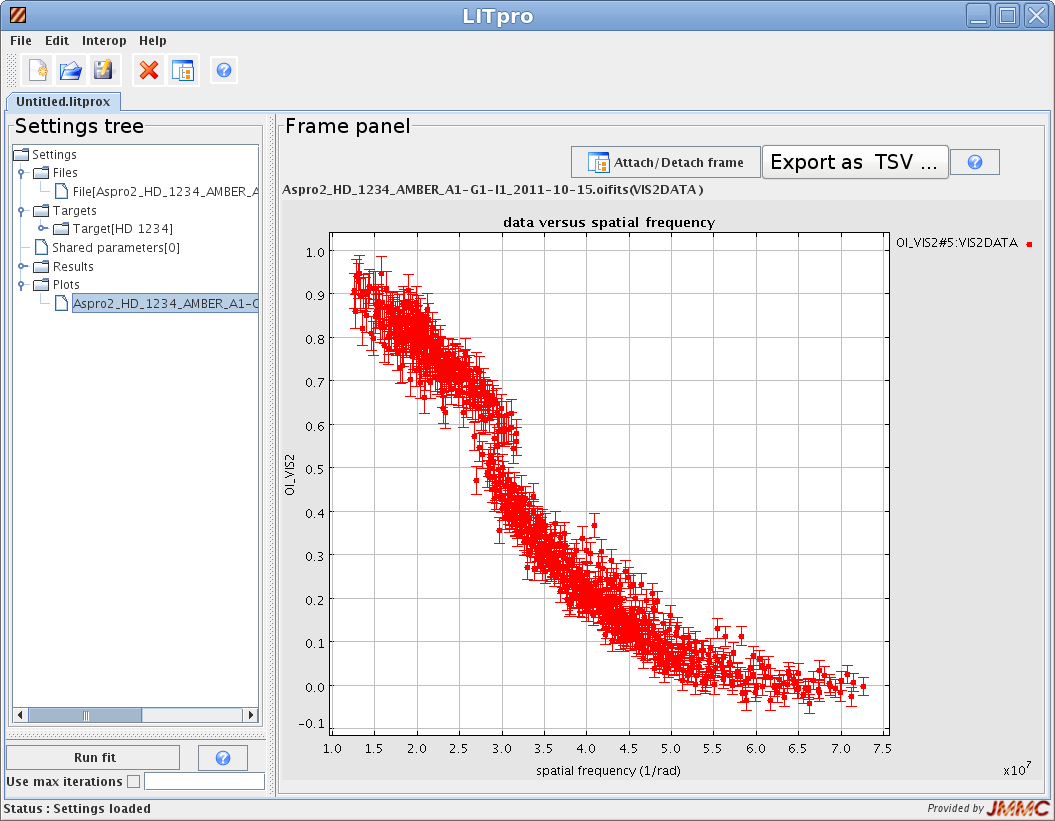Click the oifits(VIS2DATA) file name label
The width and height of the screenshot is (1055, 821).
click(493, 190)
